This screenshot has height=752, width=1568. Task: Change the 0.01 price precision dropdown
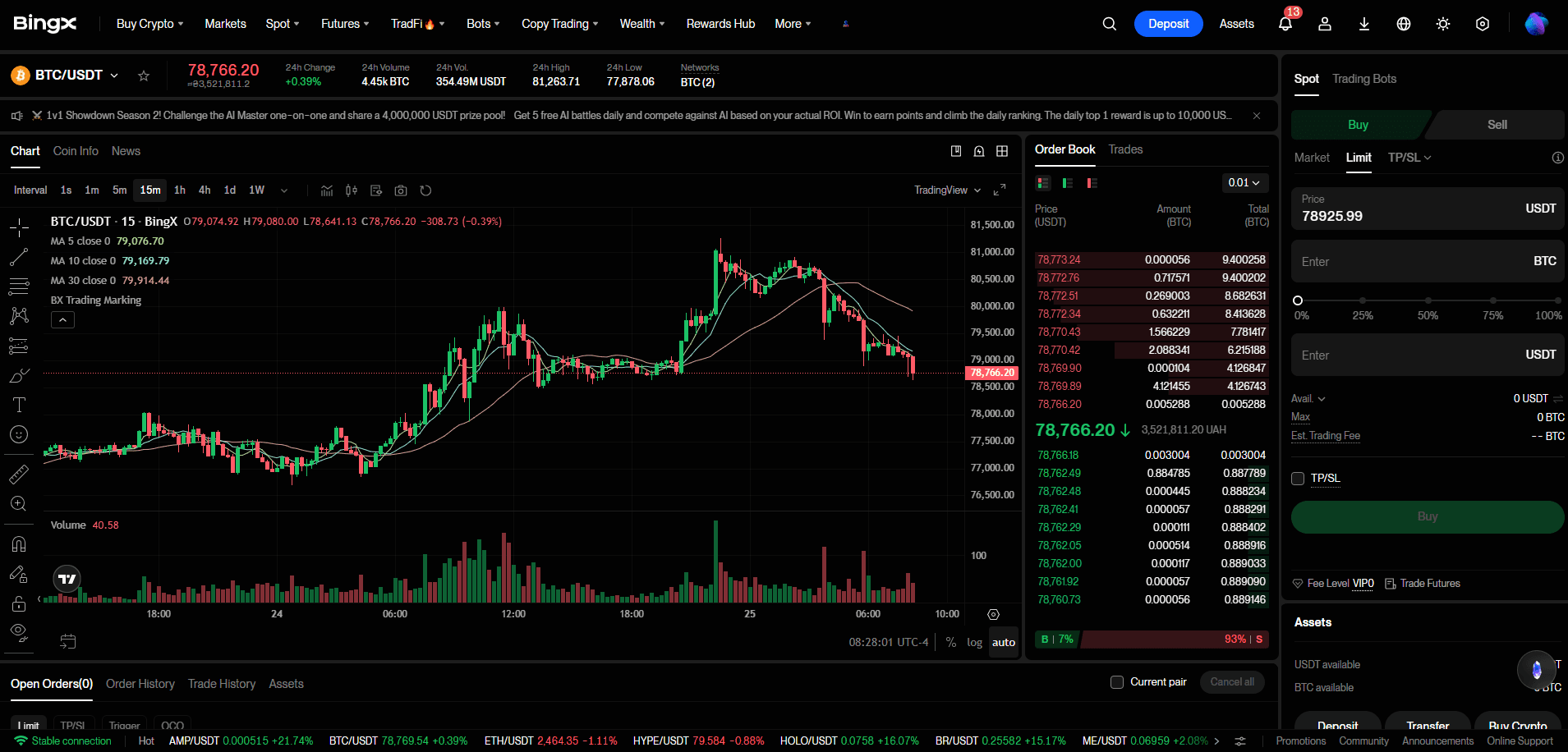click(x=1244, y=182)
